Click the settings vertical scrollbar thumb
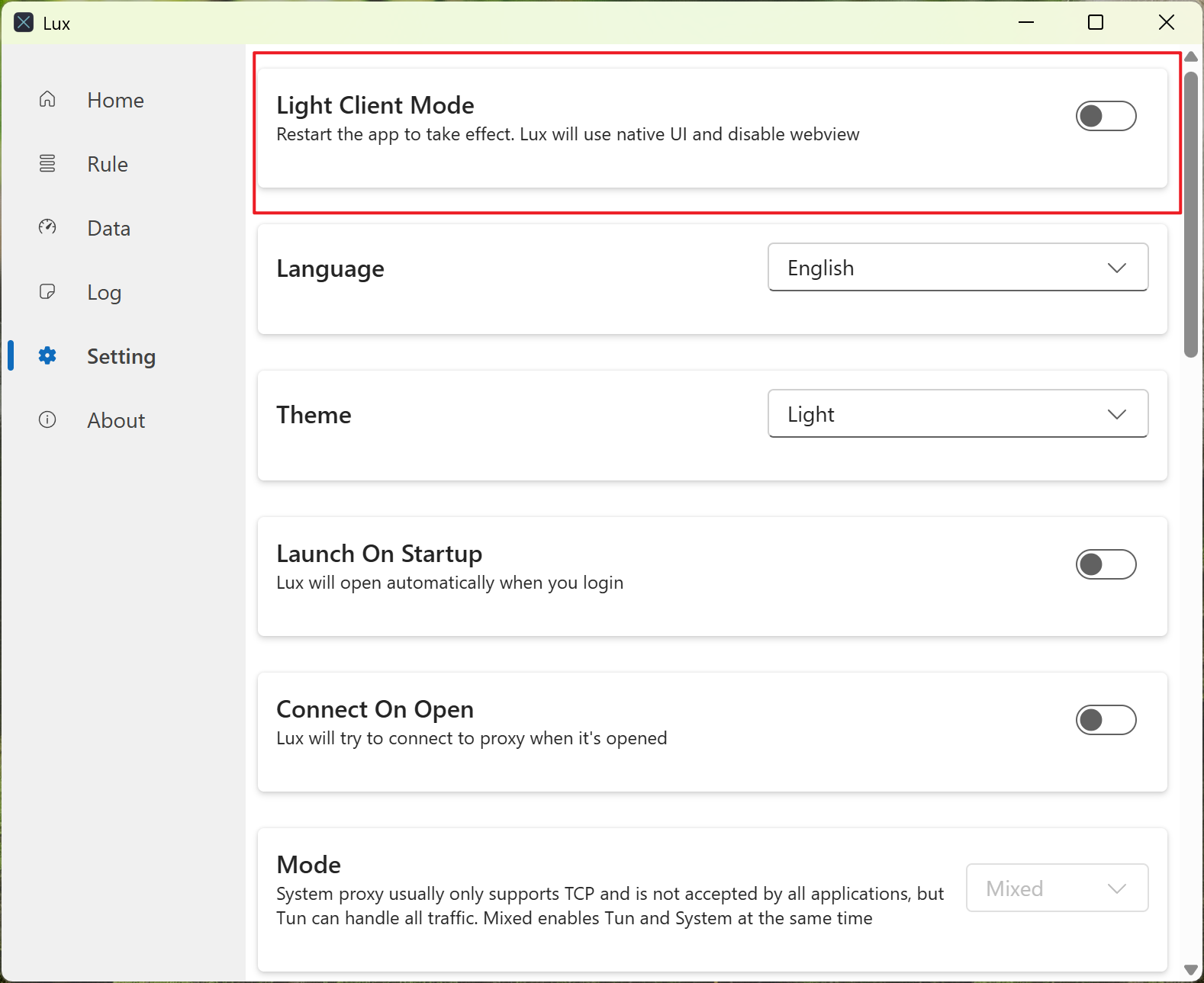This screenshot has width=1204, height=983. (x=1191, y=214)
